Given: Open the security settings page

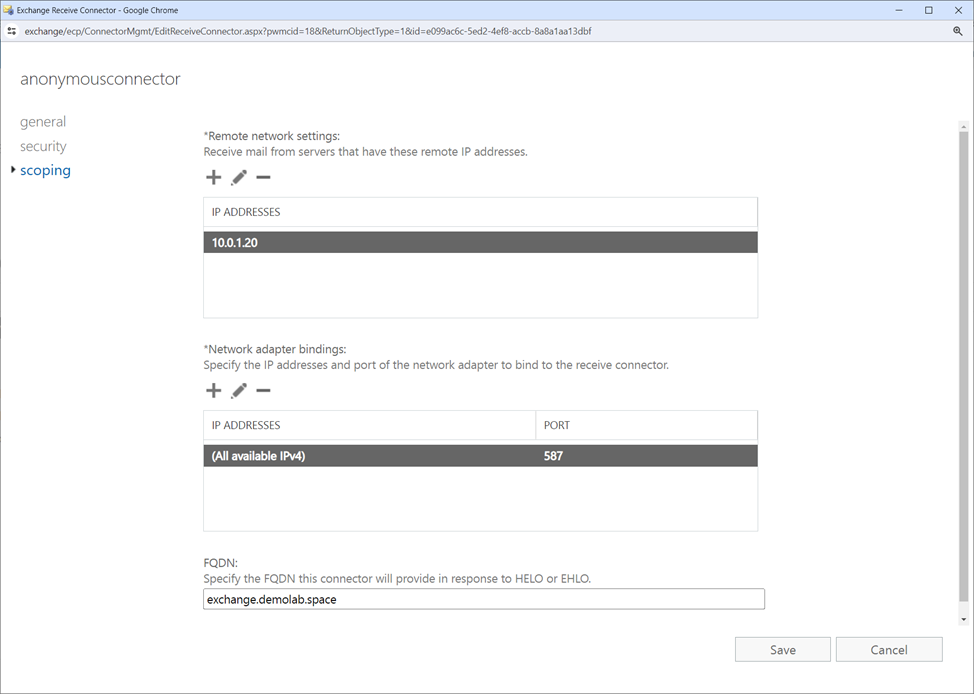Looking at the screenshot, I should [x=43, y=146].
